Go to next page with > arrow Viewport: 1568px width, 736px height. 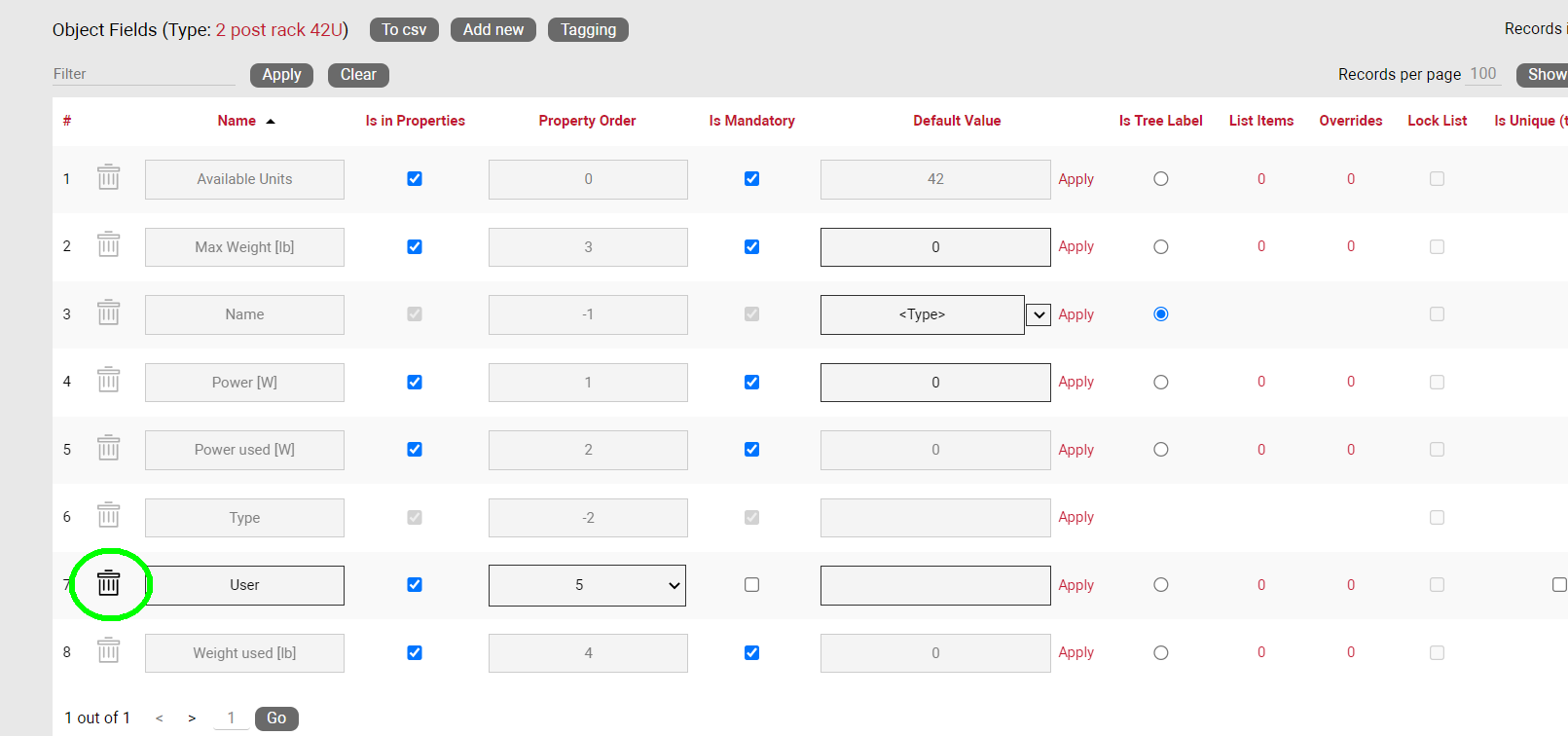192,718
